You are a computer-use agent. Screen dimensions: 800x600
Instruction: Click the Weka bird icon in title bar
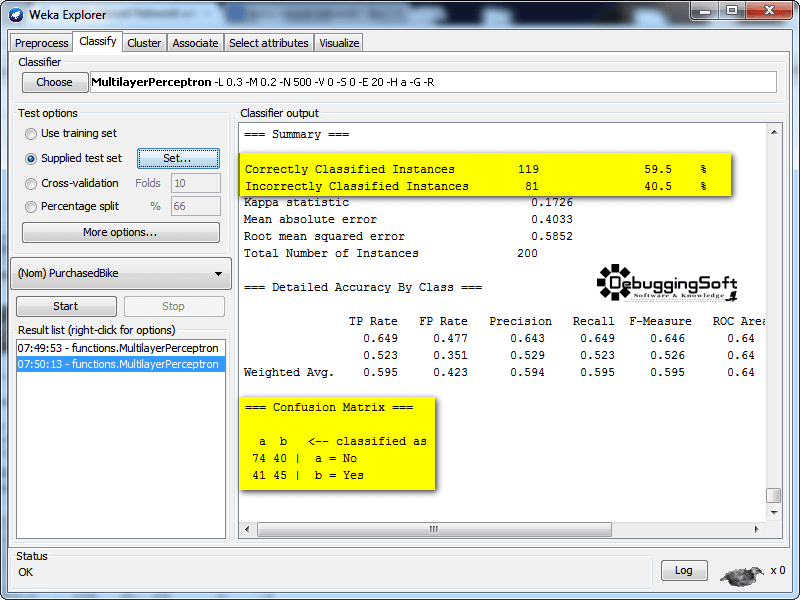(x=16, y=15)
